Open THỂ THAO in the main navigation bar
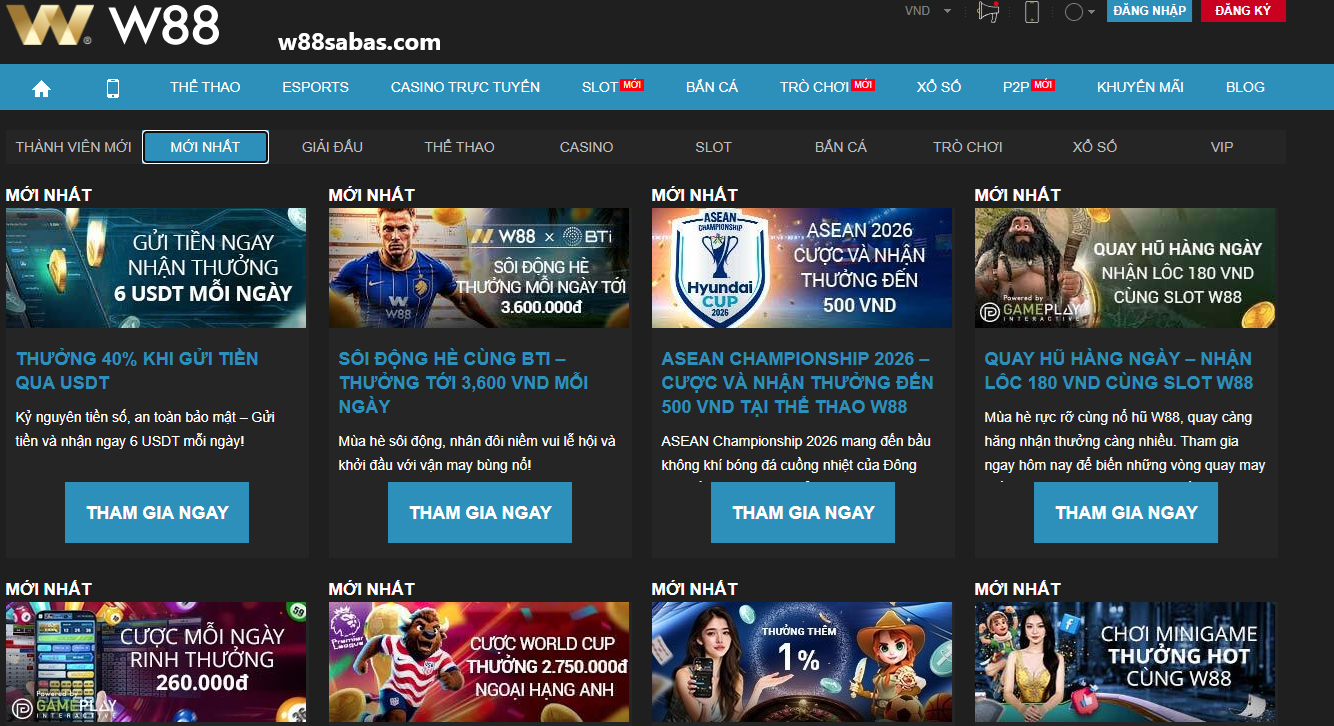This screenshot has height=726, width=1334. [205, 87]
